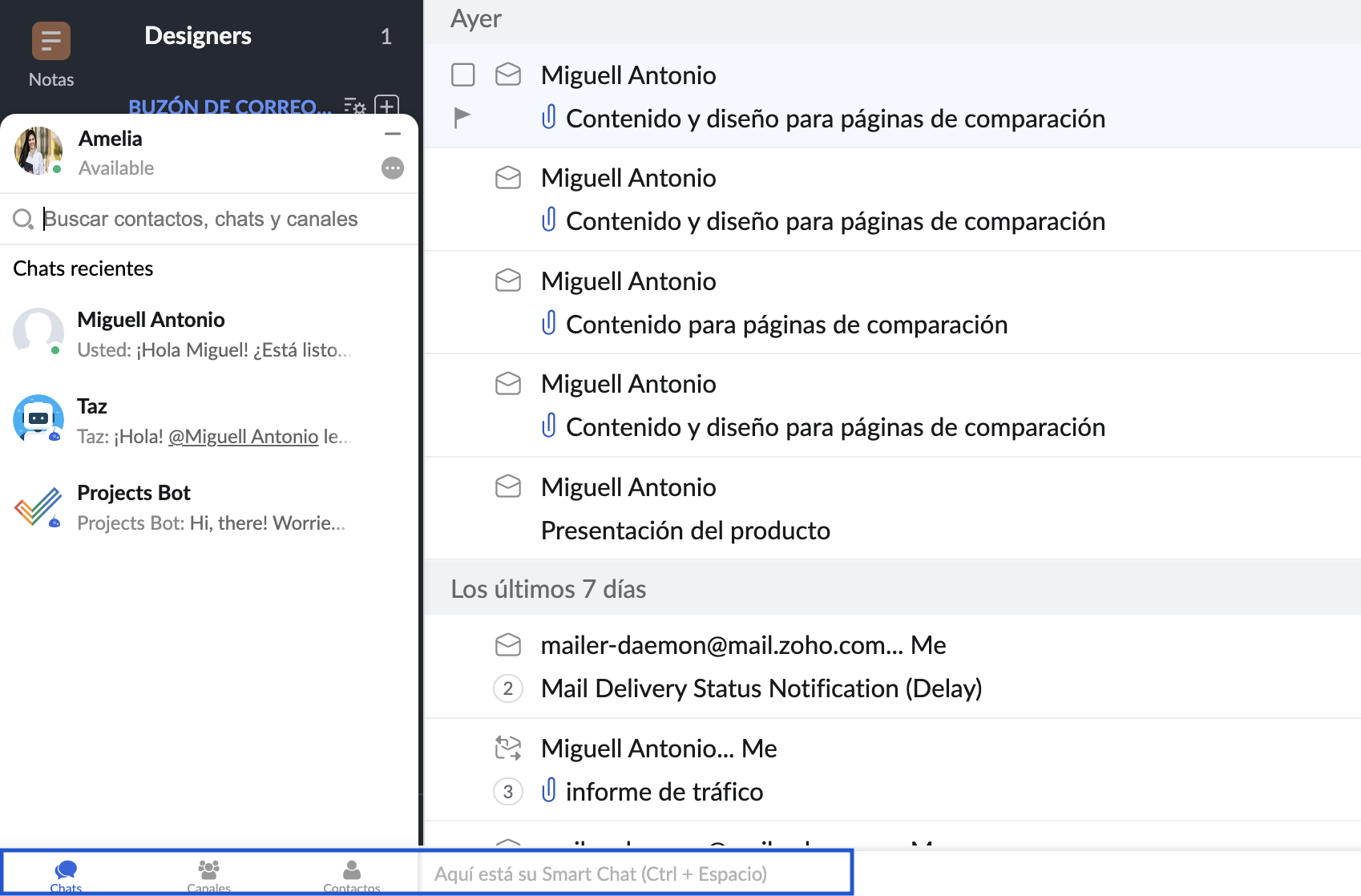The height and width of the screenshot is (896, 1361).
Task: Click the mailbox view settings icon
Action: [x=354, y=107]
